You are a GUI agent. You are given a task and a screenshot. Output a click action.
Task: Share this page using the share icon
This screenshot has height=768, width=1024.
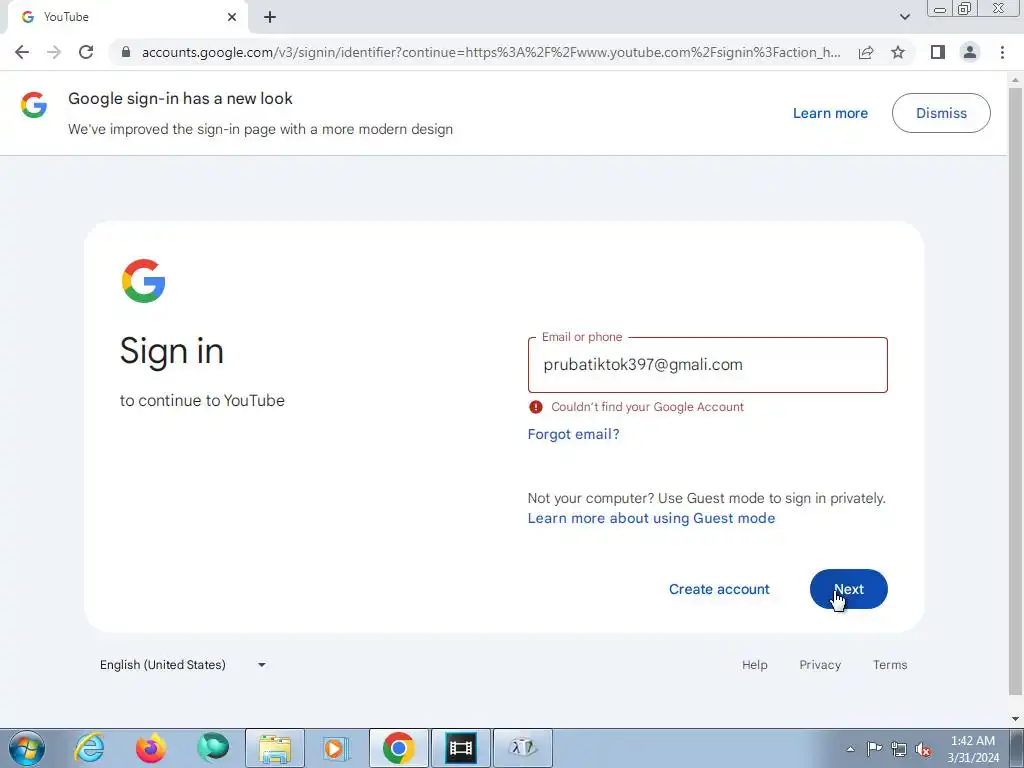(866, 52)
